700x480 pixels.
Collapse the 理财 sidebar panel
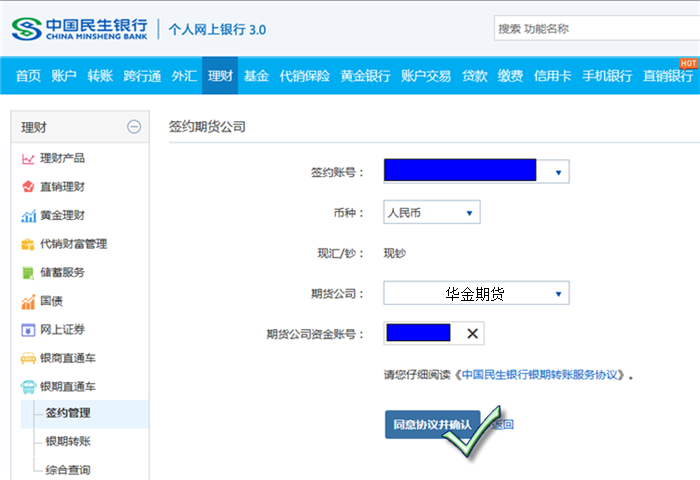(x=134, y=127)
